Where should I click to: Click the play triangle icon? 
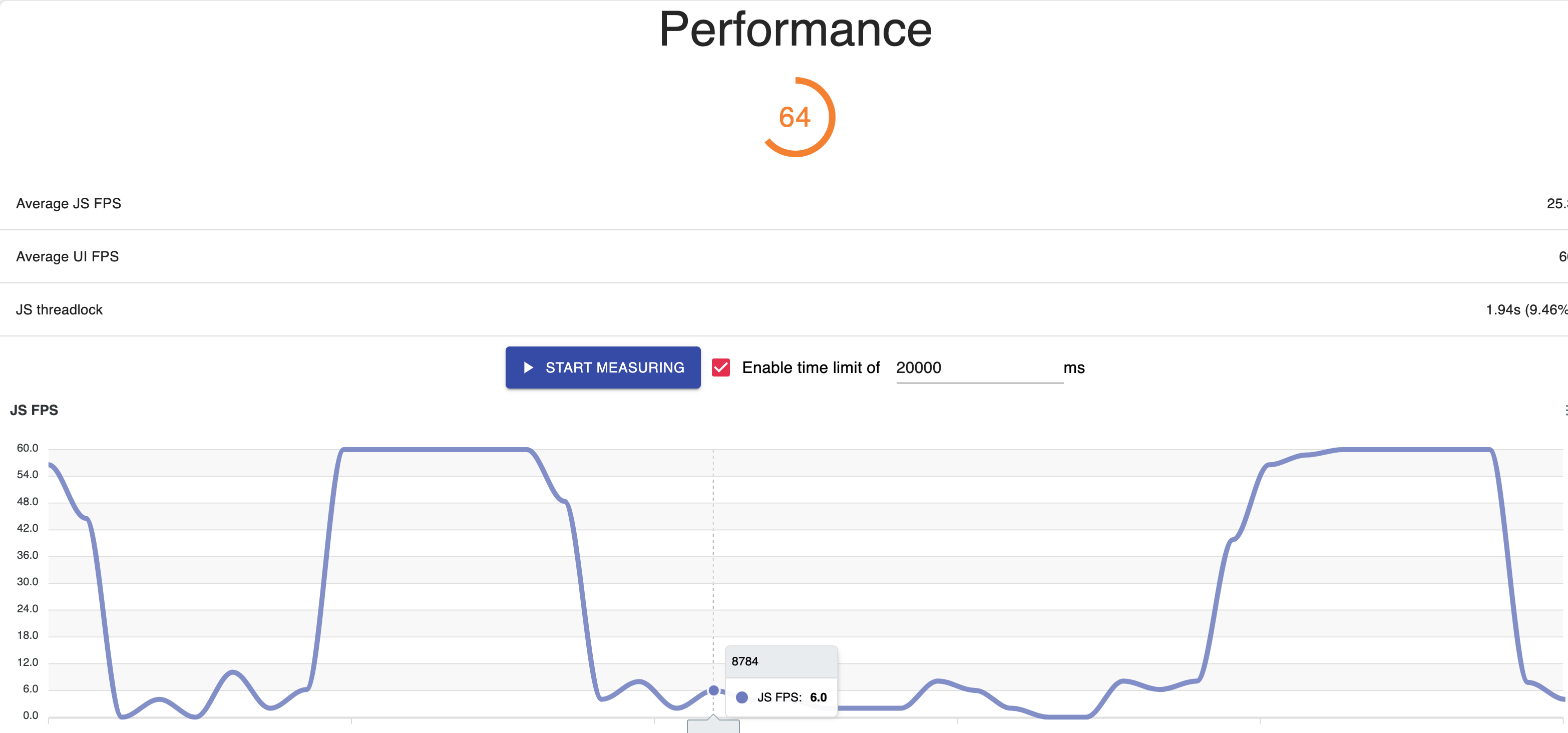click(x=528, y=367)
